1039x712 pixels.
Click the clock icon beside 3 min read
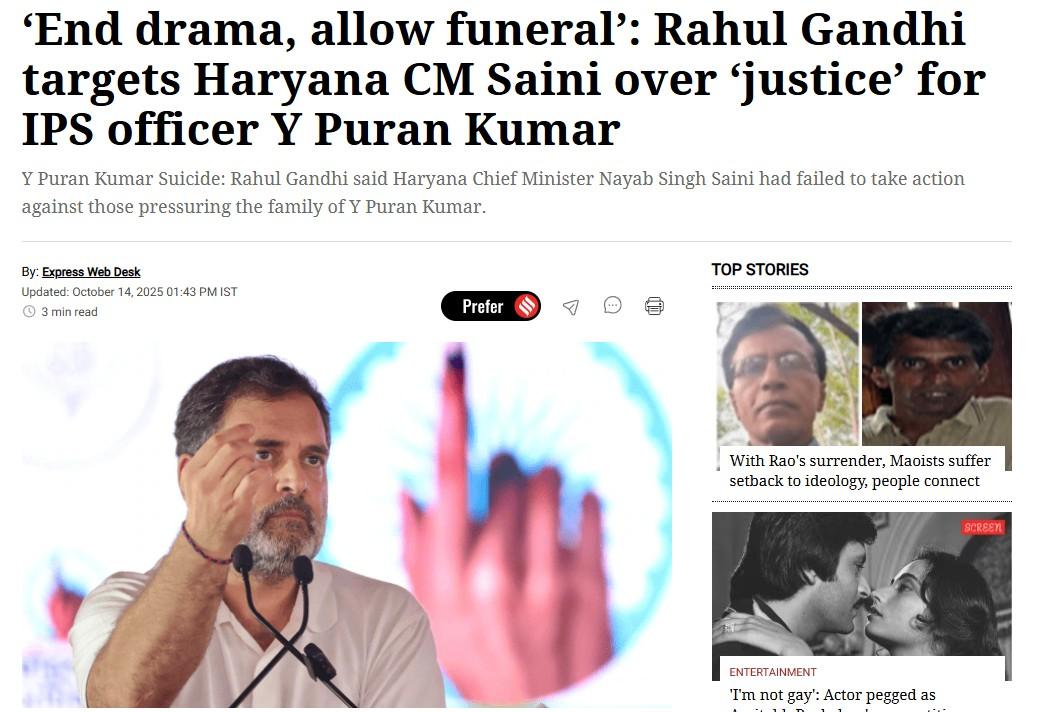pos(29,311)
